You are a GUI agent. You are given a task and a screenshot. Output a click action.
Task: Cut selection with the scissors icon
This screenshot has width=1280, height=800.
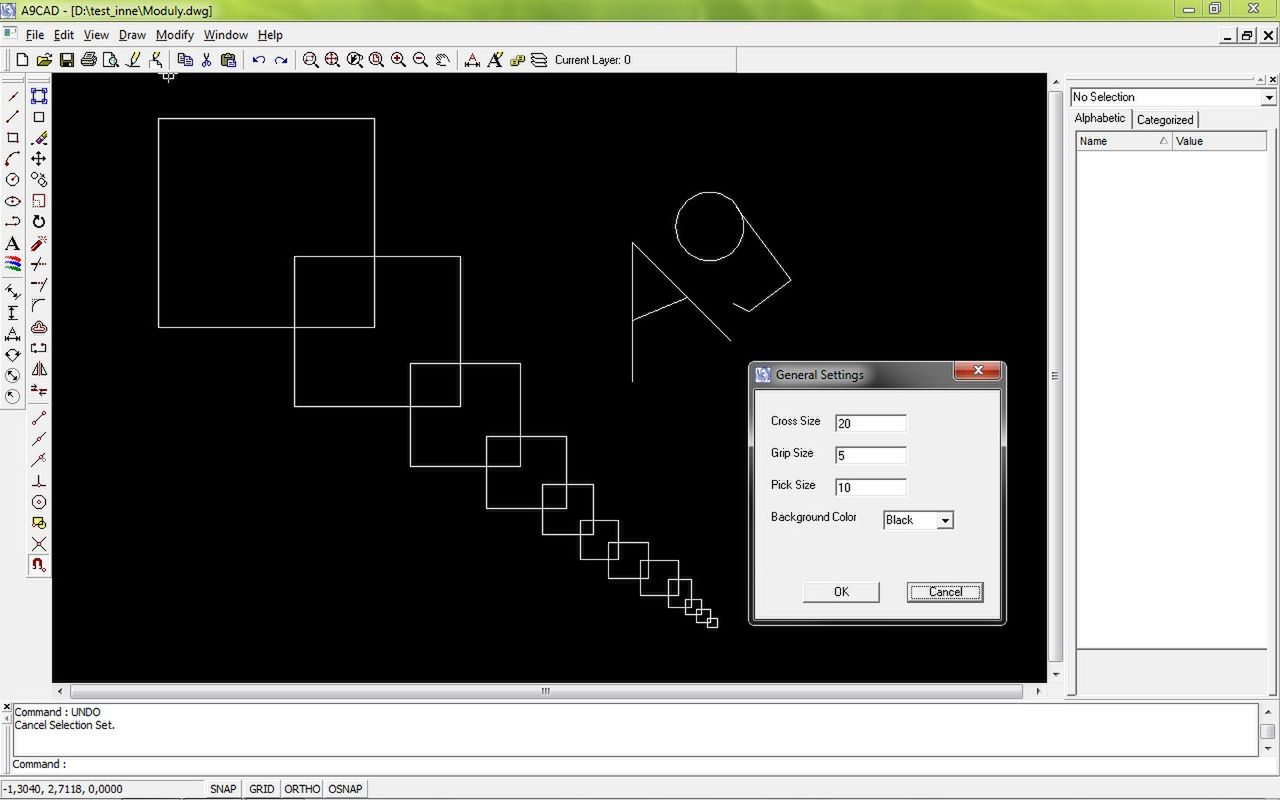pos(206,60)
